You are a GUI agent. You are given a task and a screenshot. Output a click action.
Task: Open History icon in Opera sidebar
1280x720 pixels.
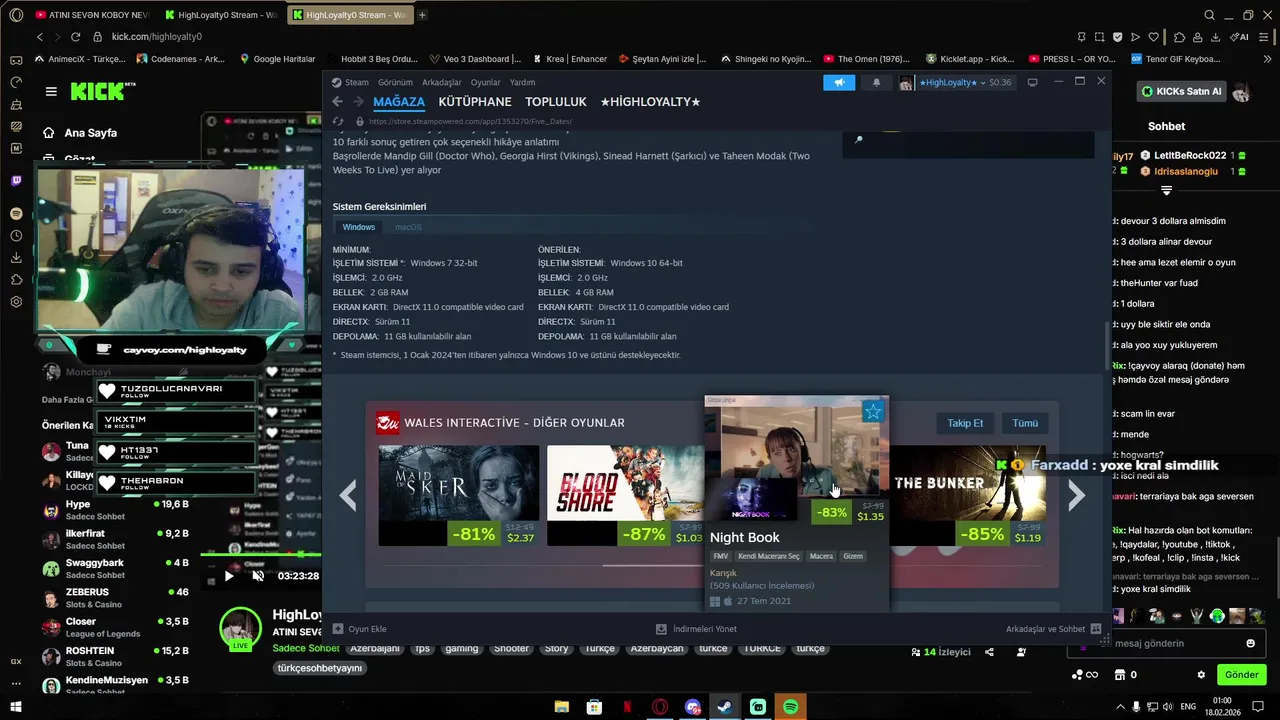(16, 236)
